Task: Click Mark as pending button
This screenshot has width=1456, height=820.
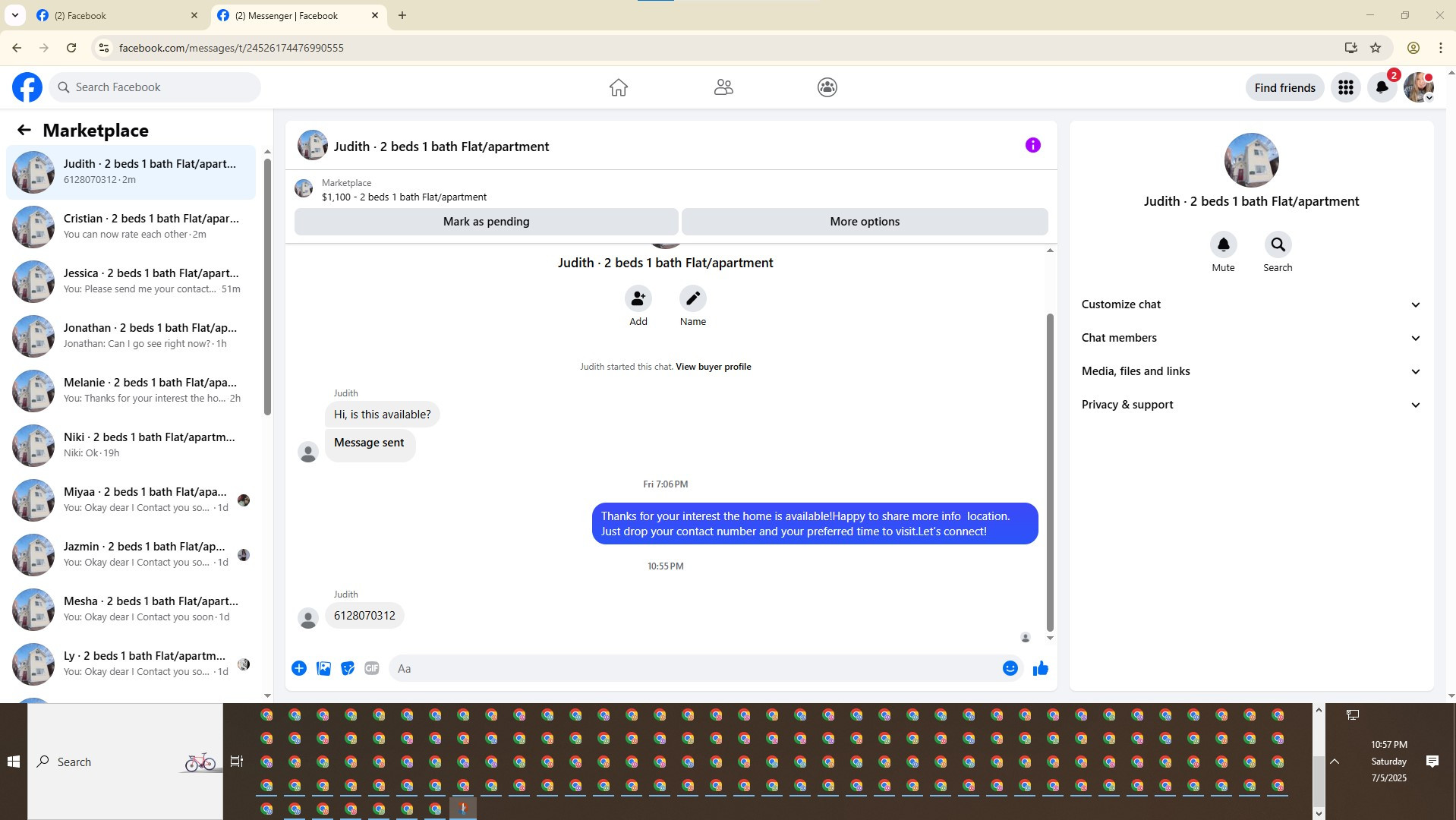Action: tap(486, 222)
